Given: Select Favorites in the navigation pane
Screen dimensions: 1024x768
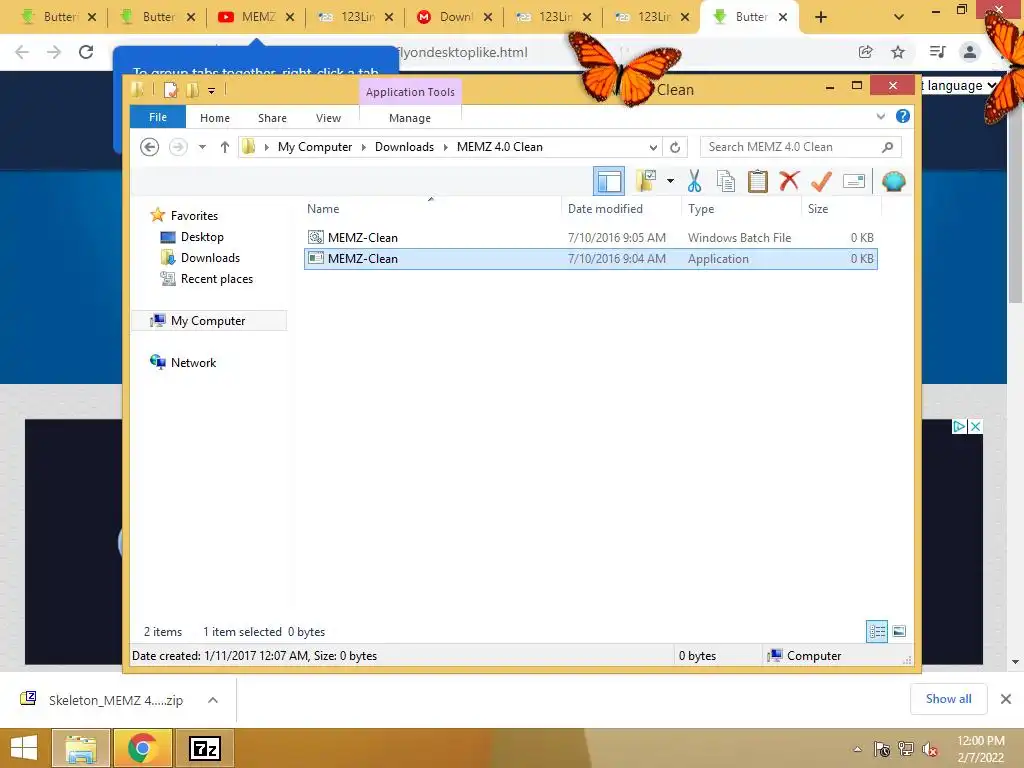Looking at the screenshot, I should coord(194,216).
